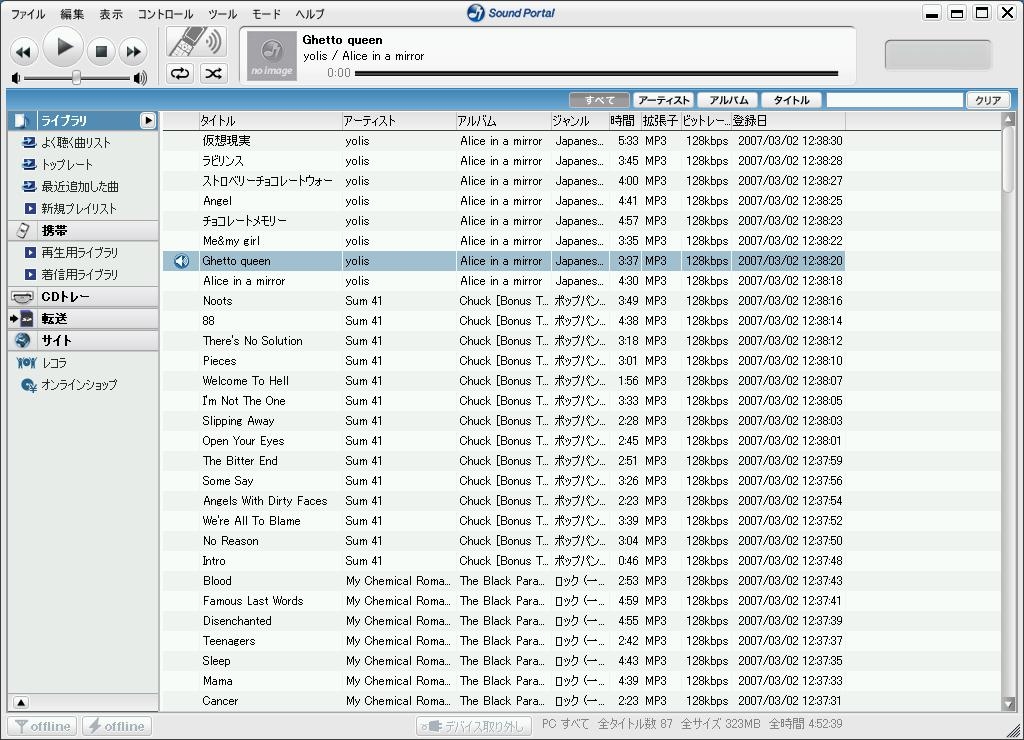Viewport: 1024px width, 740px height.
Task: Click the デバイス取り外し device removal button
Action: coord(474,726)
